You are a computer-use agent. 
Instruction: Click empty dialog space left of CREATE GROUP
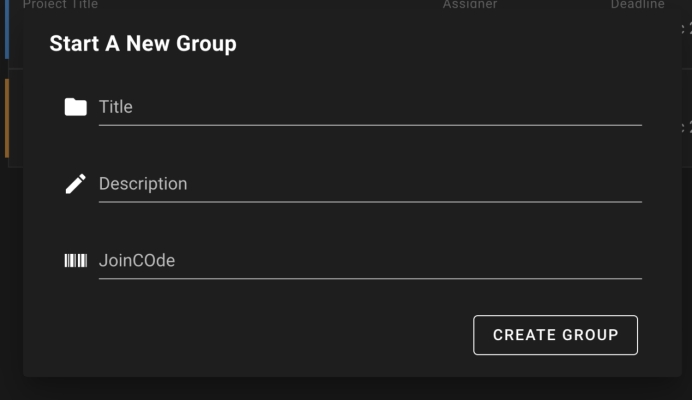click(x=250, y=335)
